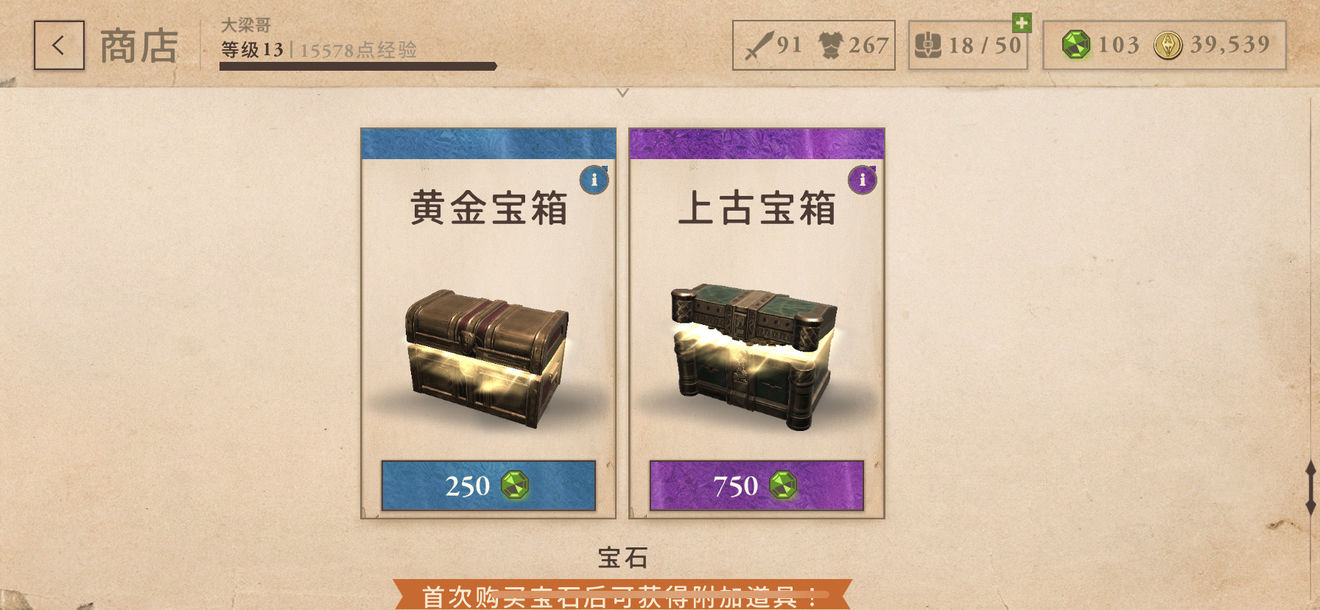Tap the 商店 title label

(139, 46)
